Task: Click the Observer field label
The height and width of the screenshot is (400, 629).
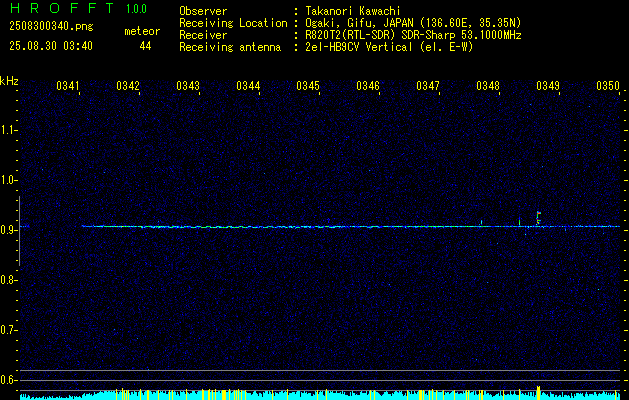Action: pyautogui.click(x=203, y=11)
